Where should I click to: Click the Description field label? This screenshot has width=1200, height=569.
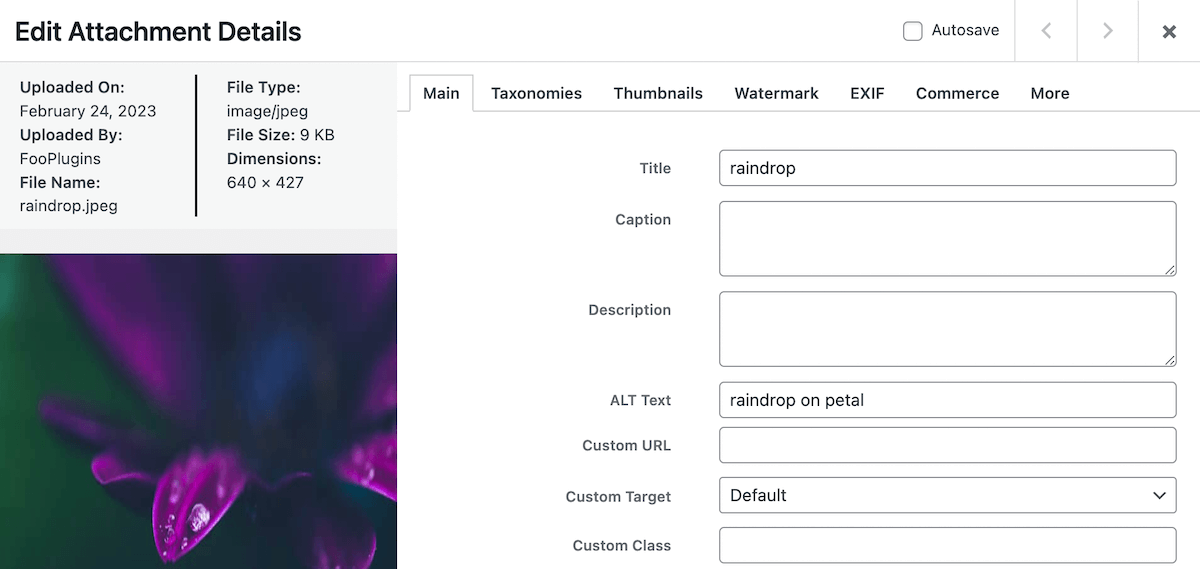pyautogui.click(x=630, y=310)
